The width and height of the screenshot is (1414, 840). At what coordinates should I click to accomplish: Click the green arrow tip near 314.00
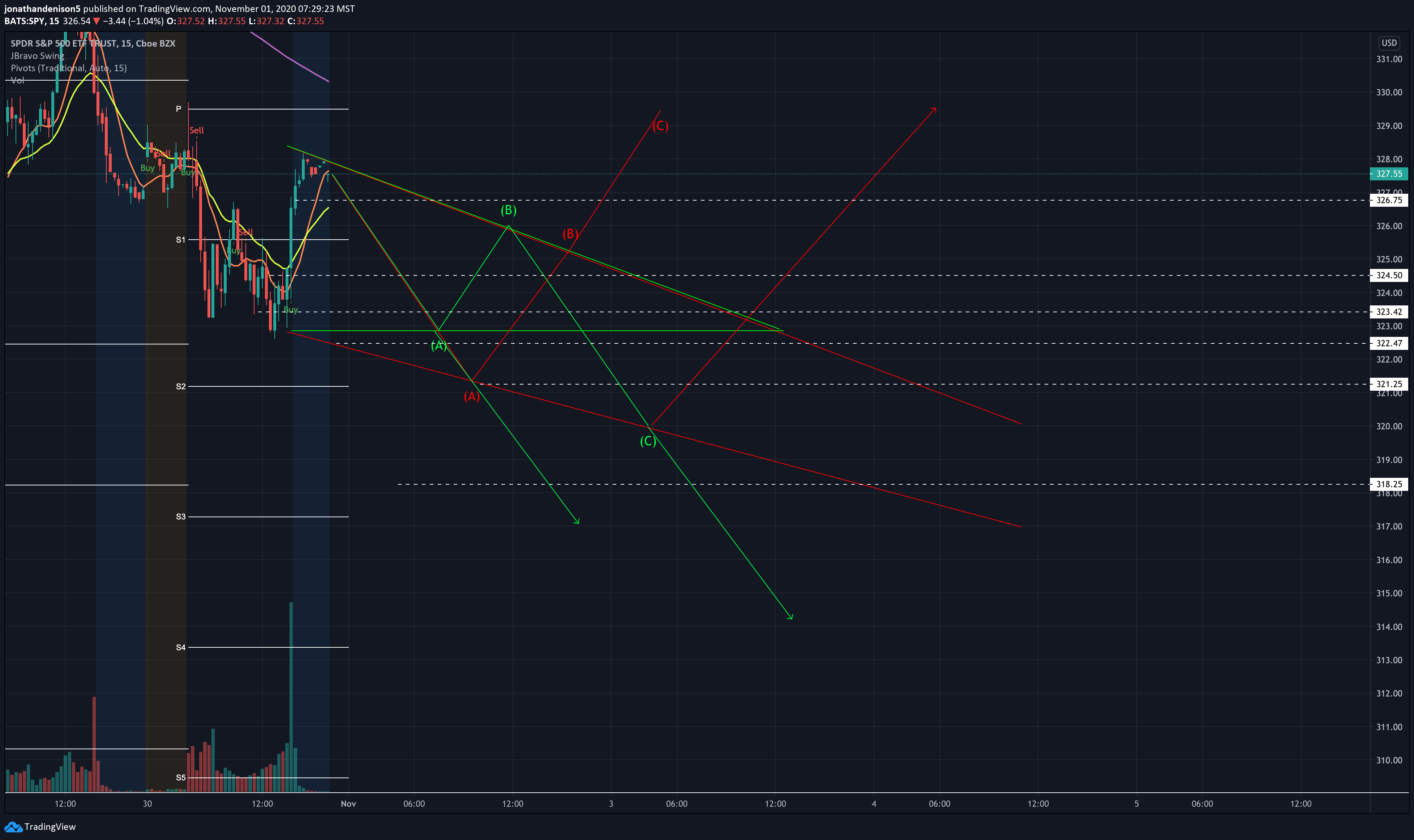click(x=790, y=616)
